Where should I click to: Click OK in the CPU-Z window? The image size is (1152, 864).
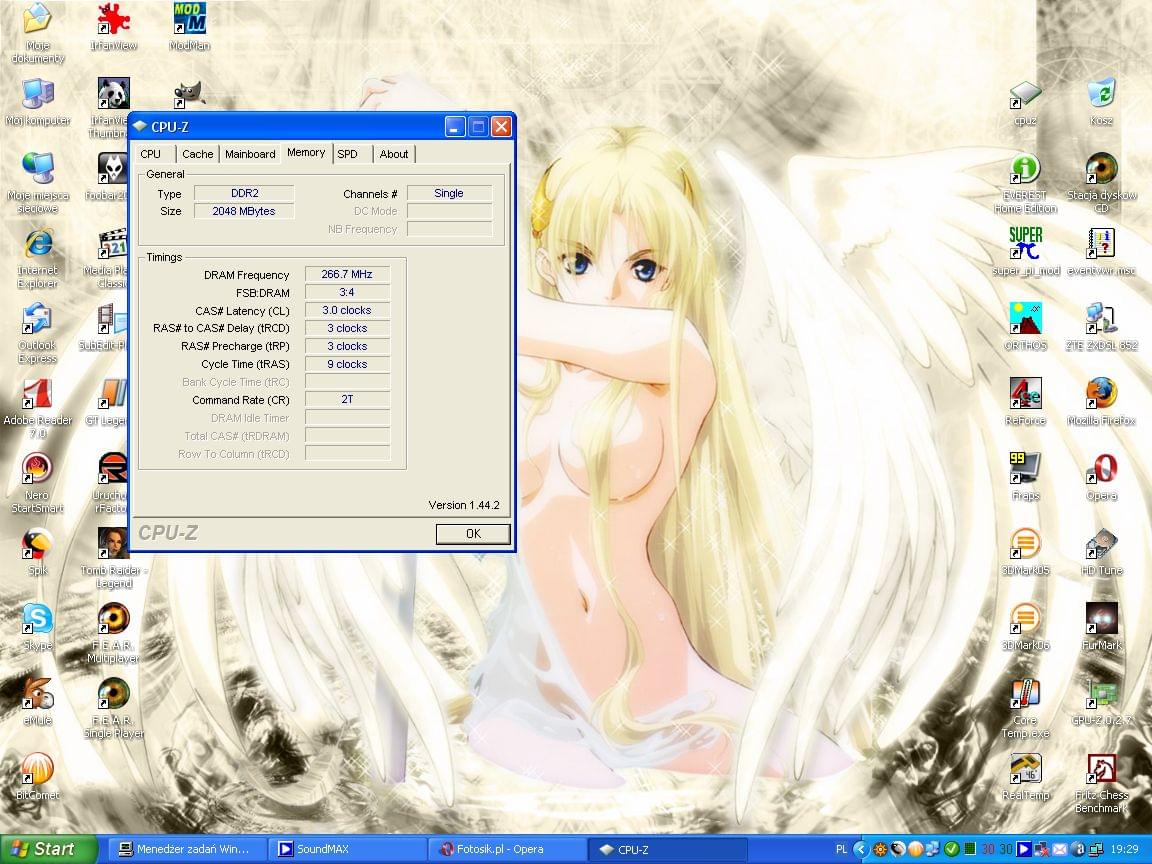(x=473, y=534)
